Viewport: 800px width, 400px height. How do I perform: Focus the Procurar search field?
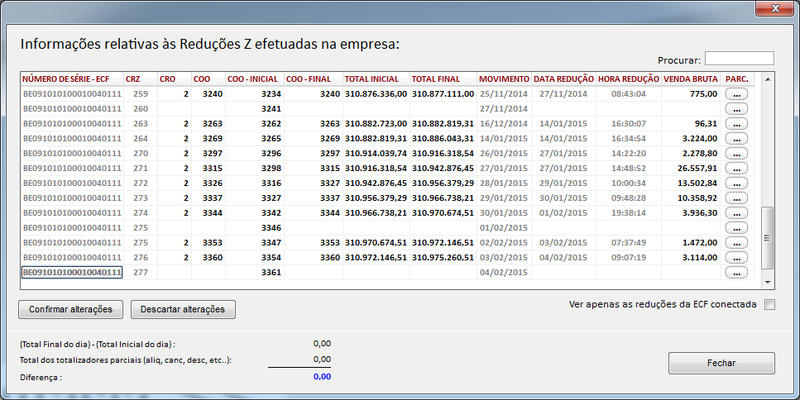(x=739, y=58)
